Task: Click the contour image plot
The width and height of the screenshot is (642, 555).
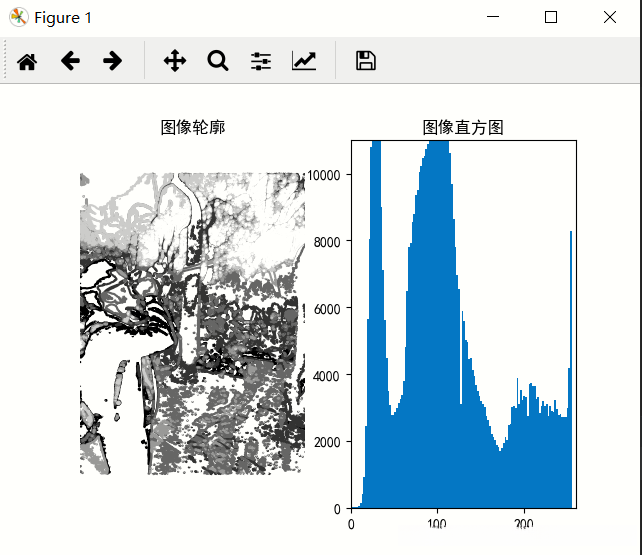Action: (x=192, y=323)
